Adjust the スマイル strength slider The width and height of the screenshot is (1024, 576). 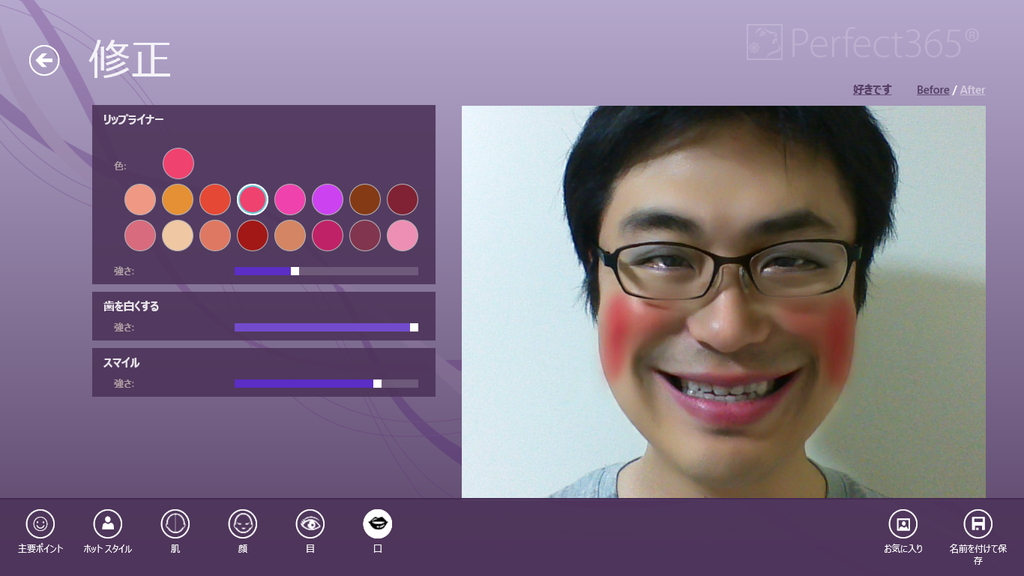coord(327,383)
